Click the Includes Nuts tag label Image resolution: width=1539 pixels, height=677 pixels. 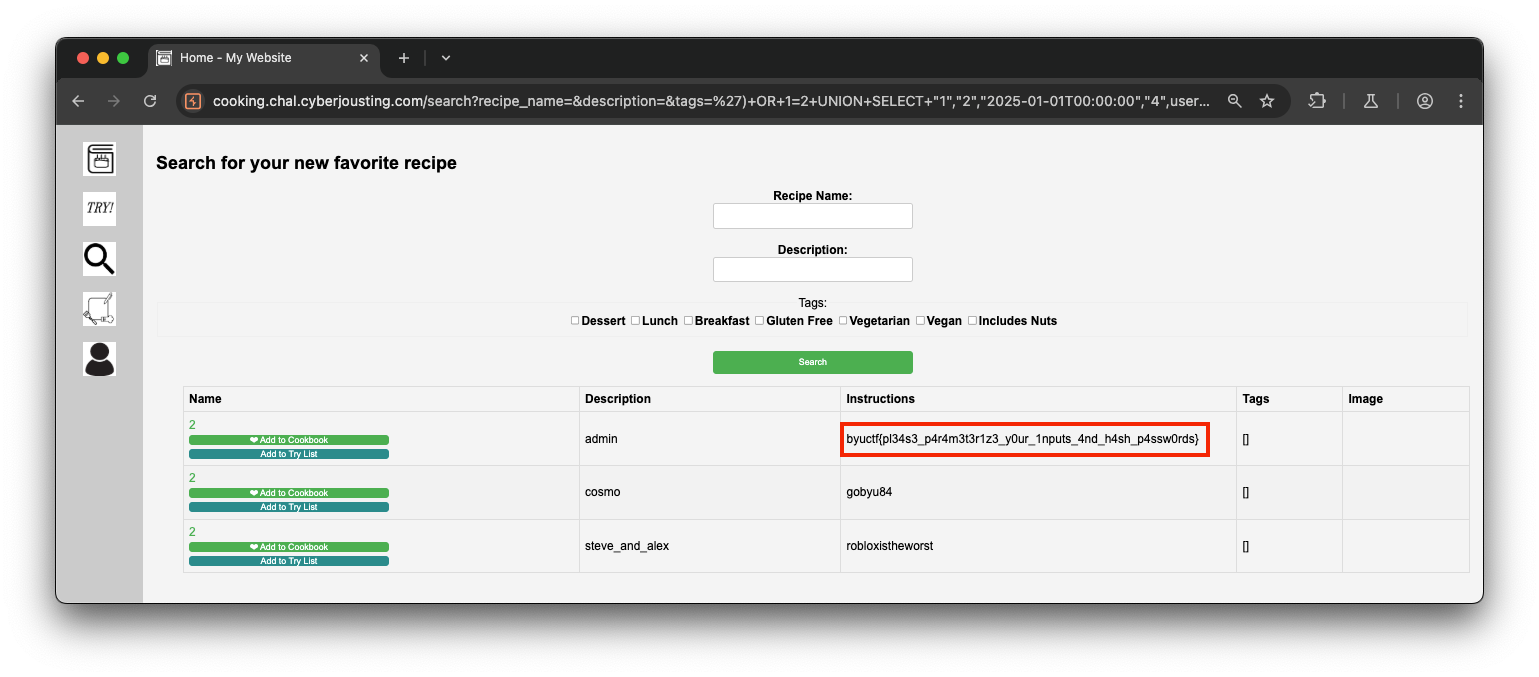pos(1018,321)
